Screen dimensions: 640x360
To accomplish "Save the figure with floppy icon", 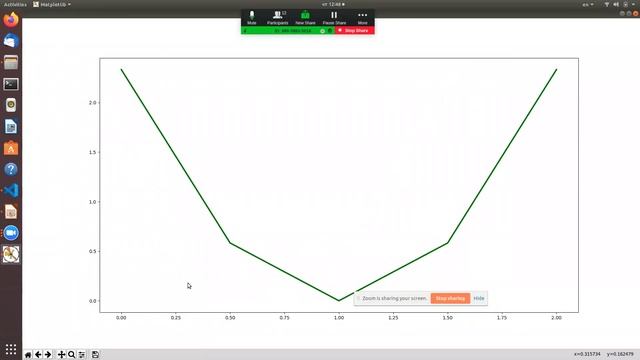I will coord(95,355).
